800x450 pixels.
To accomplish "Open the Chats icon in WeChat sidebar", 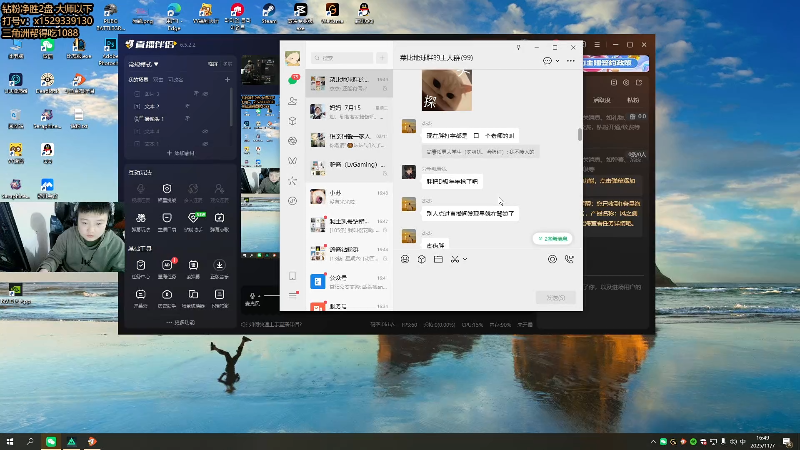I will [293, 80].
